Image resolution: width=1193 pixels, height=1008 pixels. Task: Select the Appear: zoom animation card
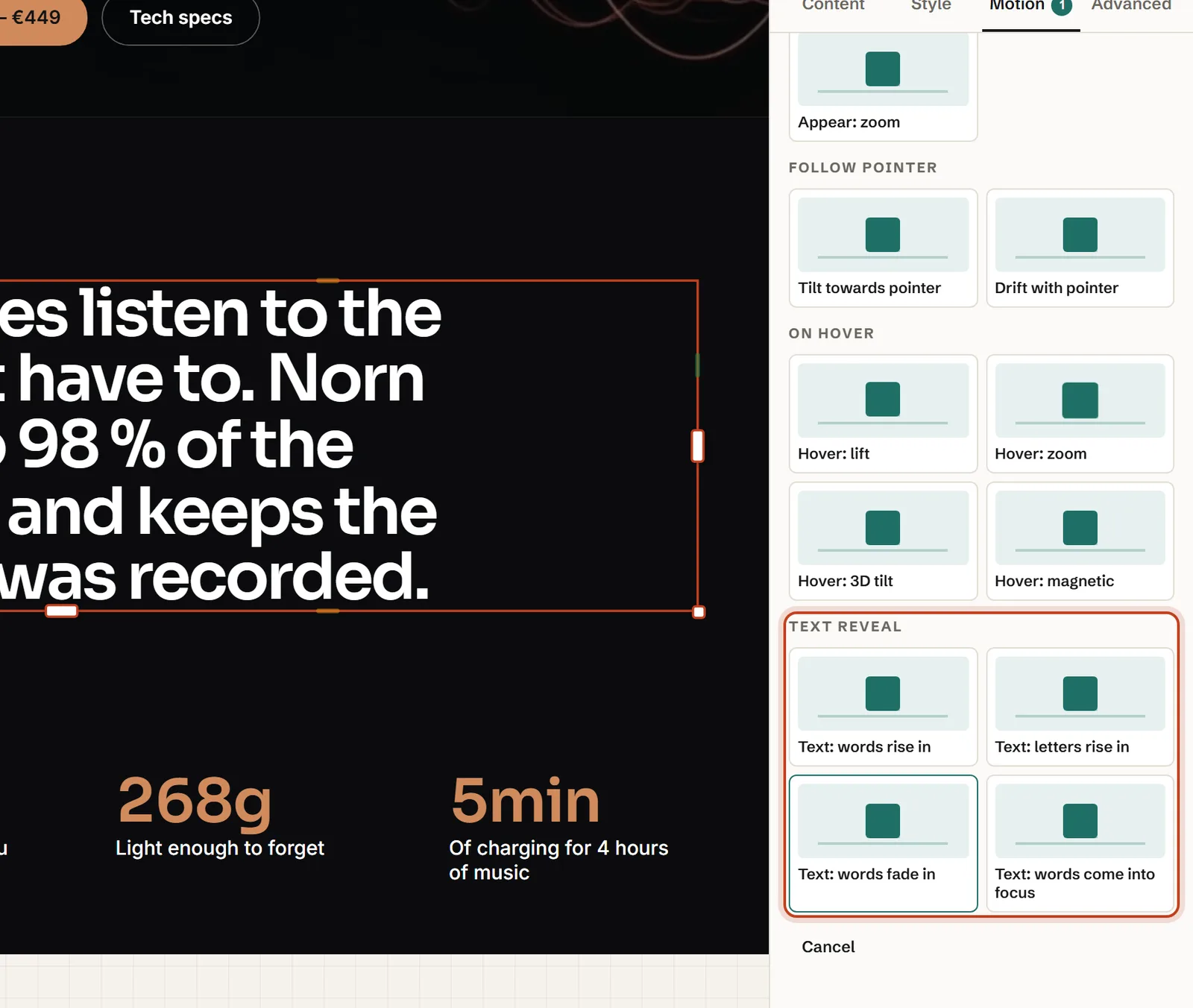click(883, 85)
